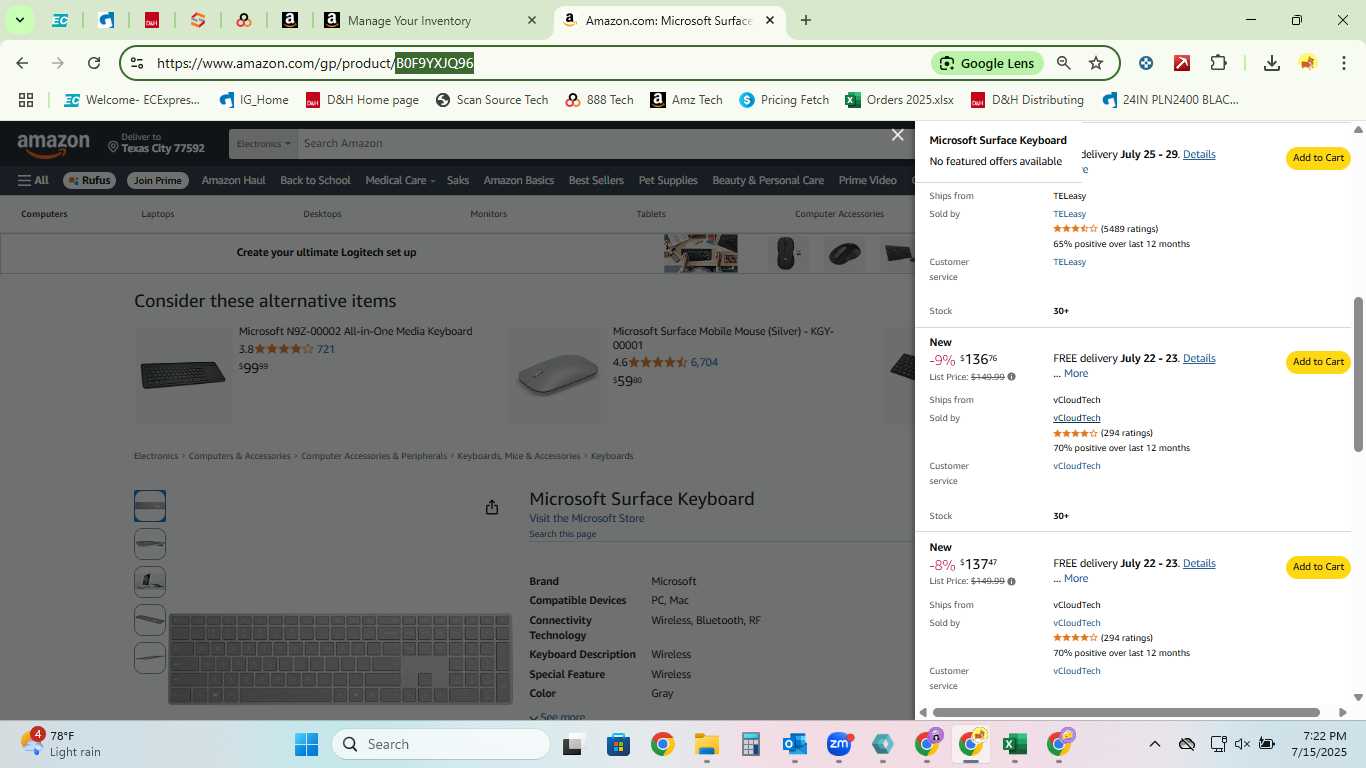Screen dimensions: 1366x768
Task: Open 888 Tech bookmark
Action: [x=600, y=100]
